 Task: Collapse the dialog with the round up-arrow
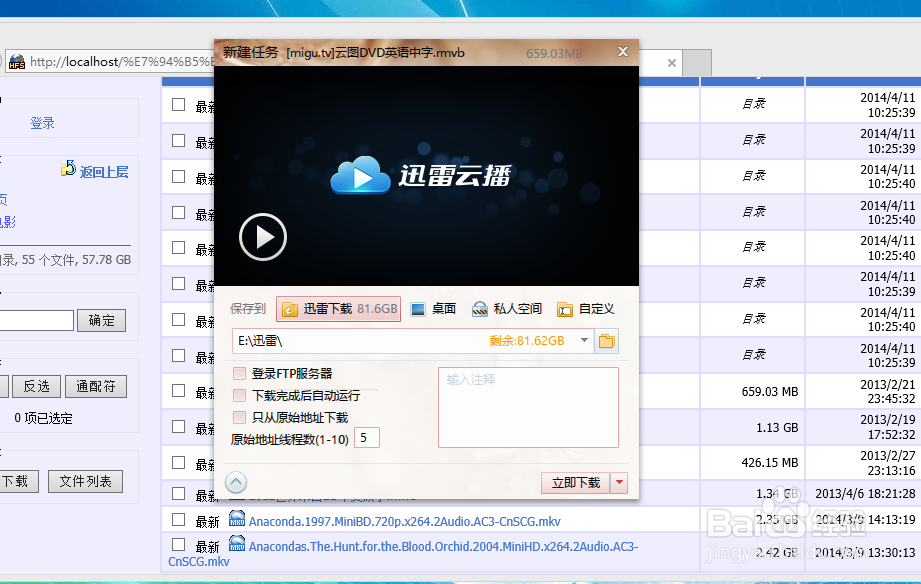pyautogui.click(x=236, y=482)
